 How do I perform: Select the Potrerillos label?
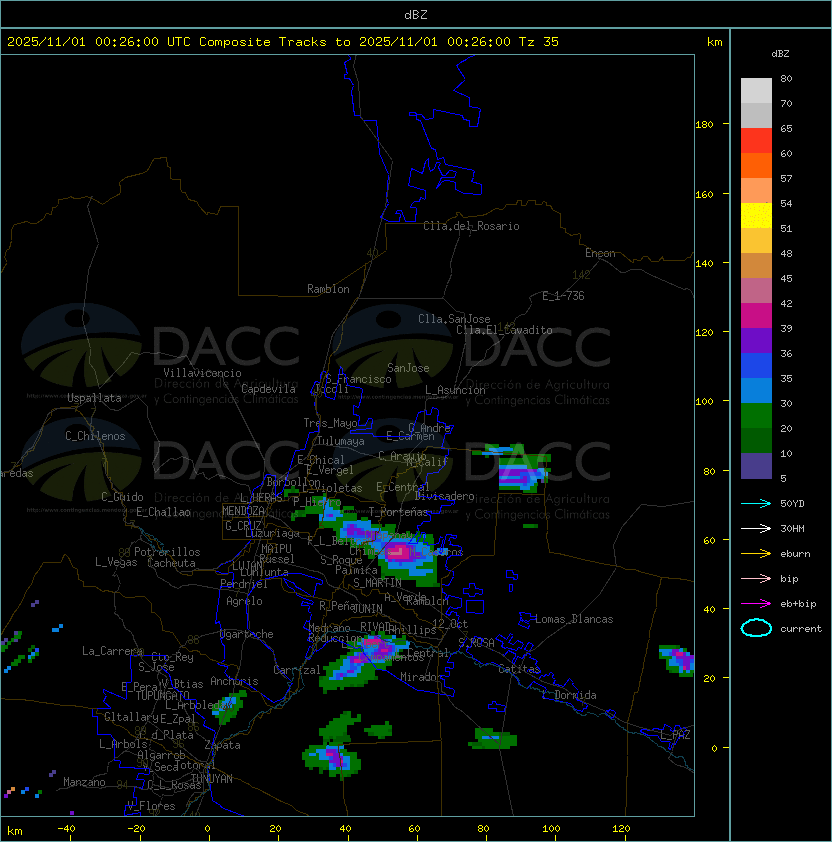[167, 552]
